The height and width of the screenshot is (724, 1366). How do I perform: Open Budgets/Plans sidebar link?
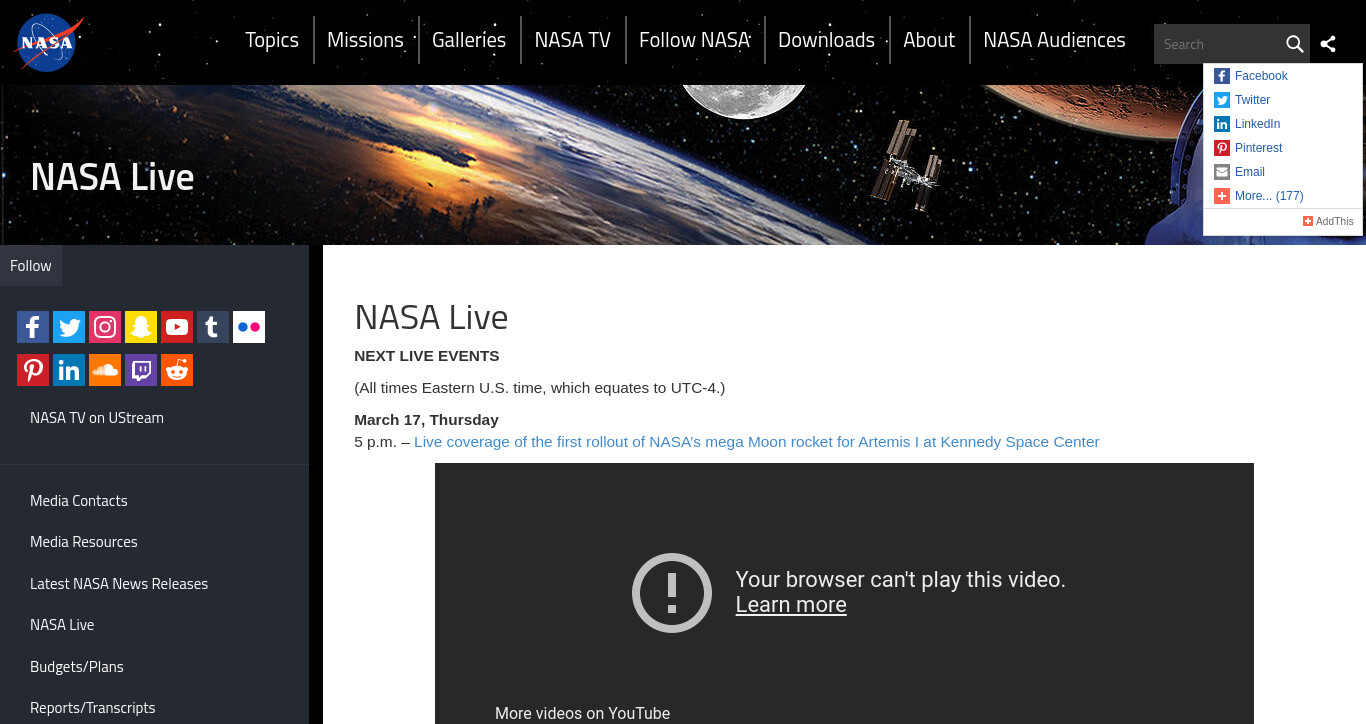[x=77, y=667]
